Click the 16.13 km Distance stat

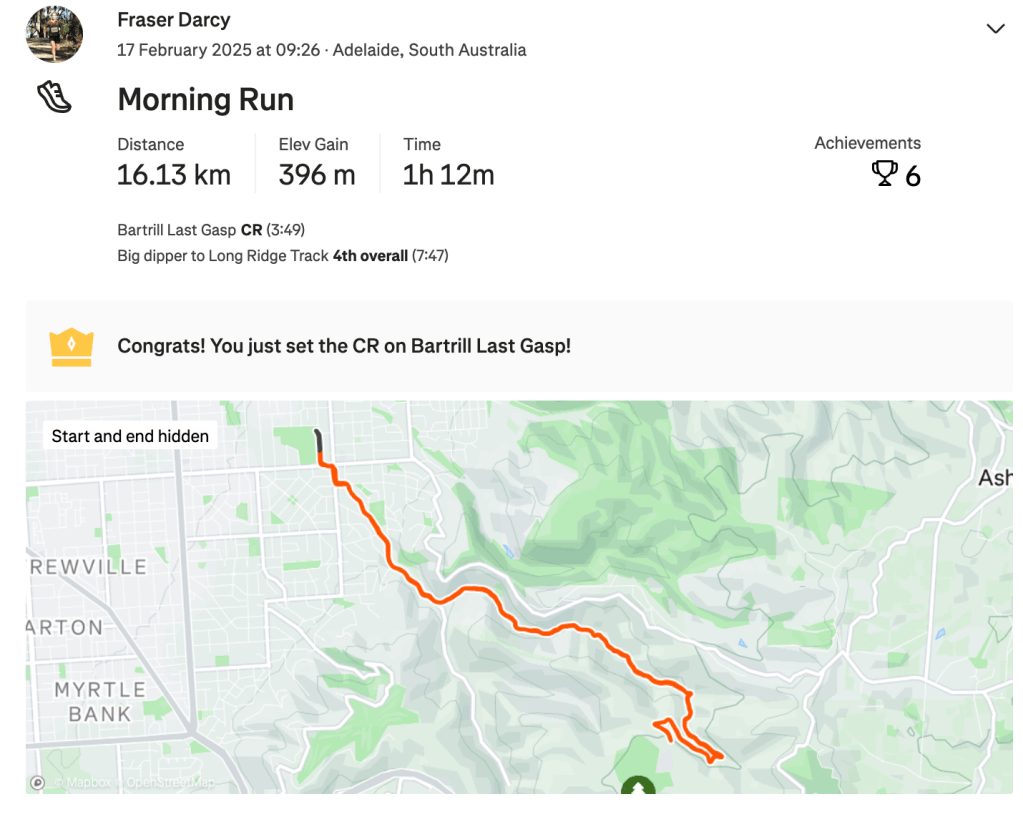174,175
